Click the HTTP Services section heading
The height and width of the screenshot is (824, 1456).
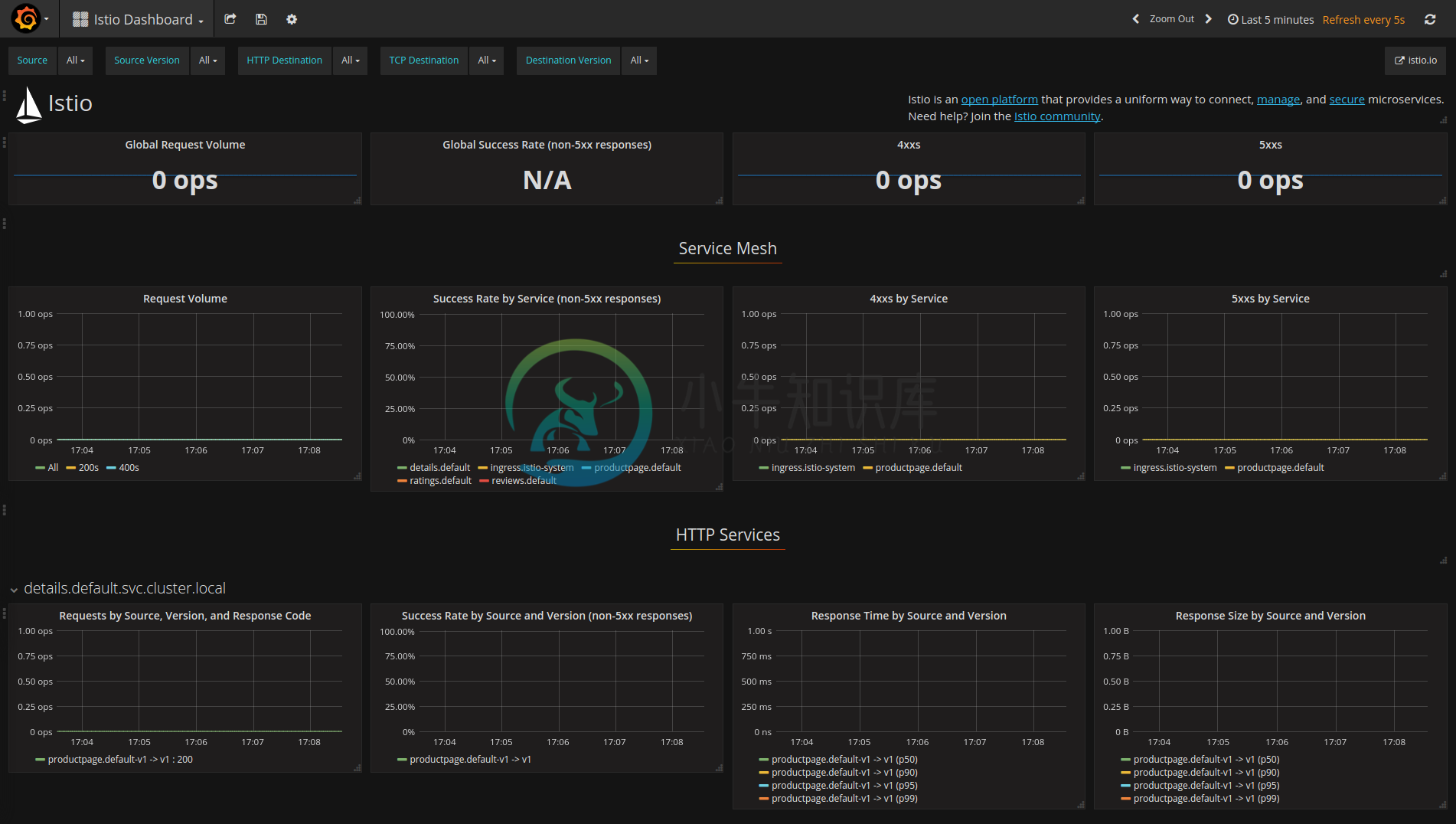pyautogui.click(x=727, y=535)
